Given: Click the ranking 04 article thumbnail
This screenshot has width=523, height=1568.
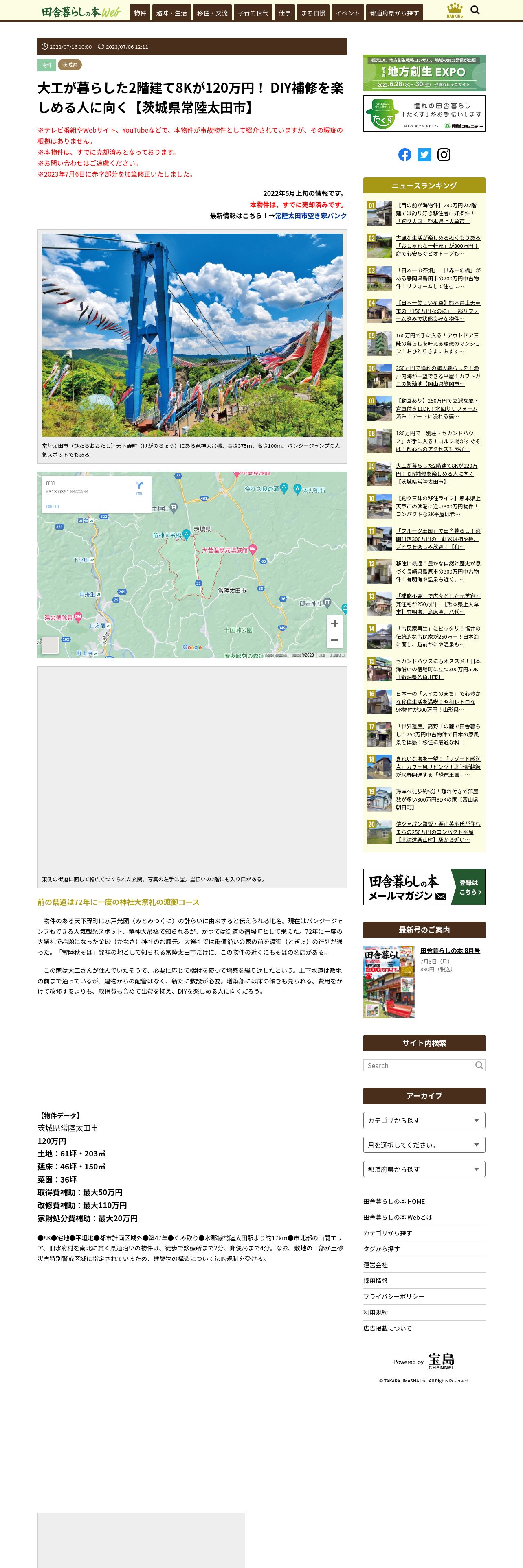Looking at the screenshot, I should pyautogui.click(x=379, y=311).
